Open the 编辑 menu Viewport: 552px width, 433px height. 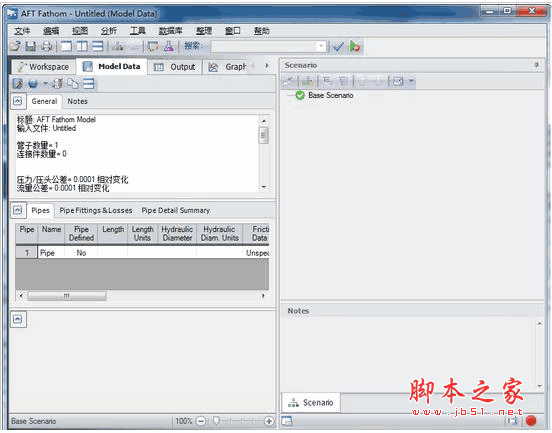pos(51,31)
